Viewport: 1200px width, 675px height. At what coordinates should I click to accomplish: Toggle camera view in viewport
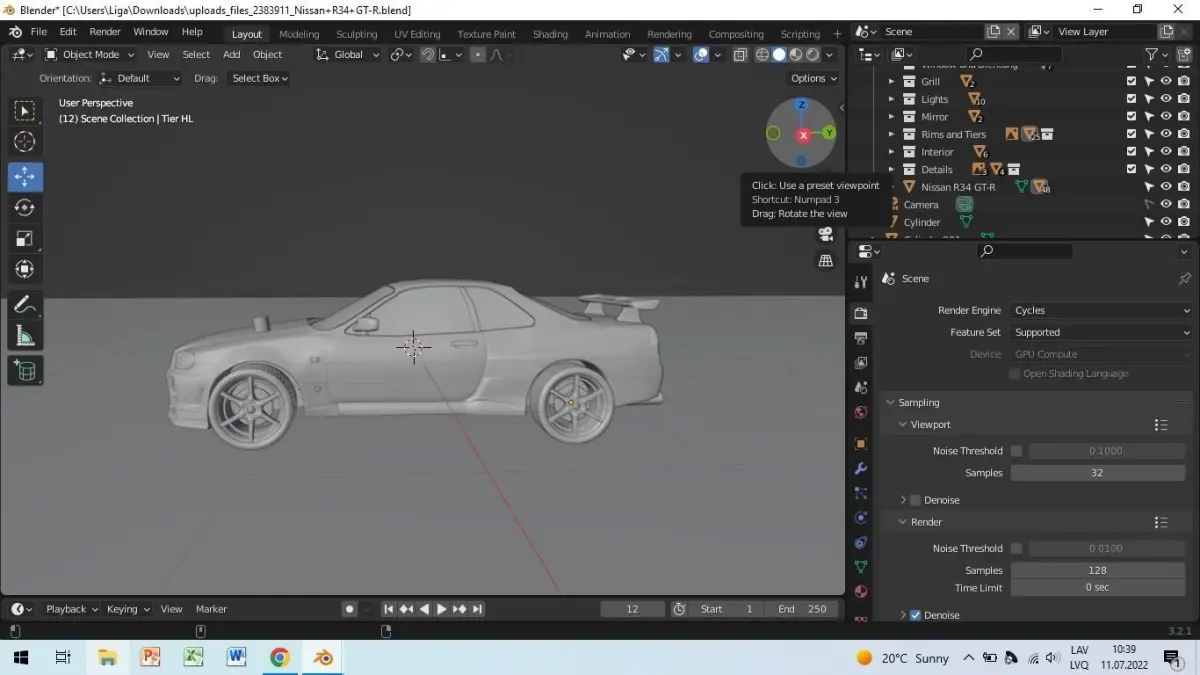[x=826, y=234]
